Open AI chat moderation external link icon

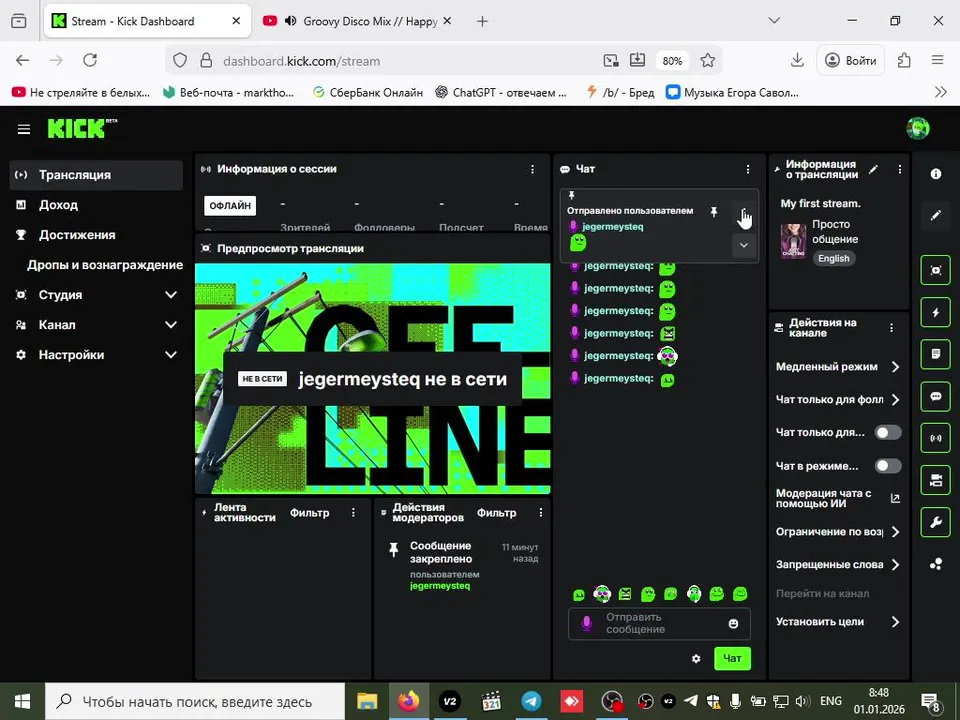pyautogui.click(x=895, y=498)
